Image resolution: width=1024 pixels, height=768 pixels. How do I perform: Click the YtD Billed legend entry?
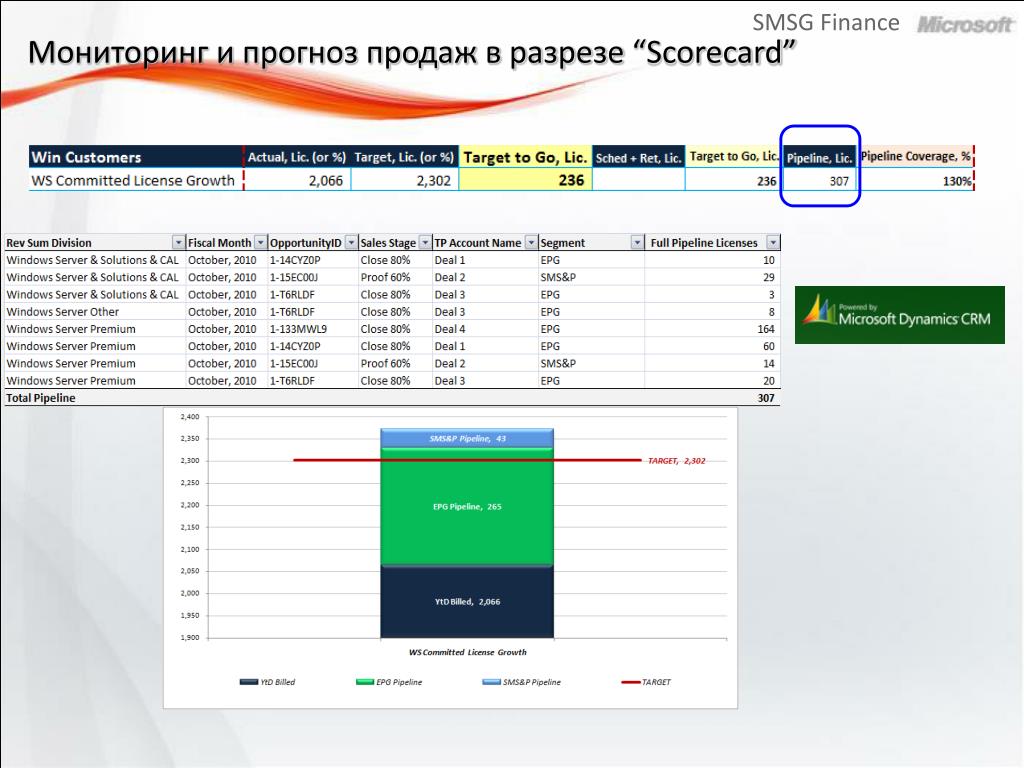point(268,682)
